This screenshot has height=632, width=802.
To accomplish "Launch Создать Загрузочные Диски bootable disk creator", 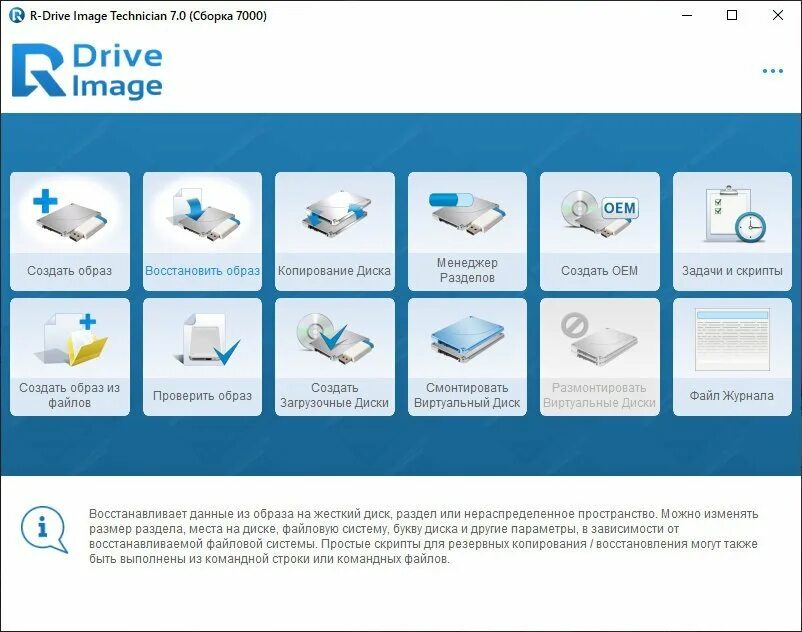I will [336, 355].
